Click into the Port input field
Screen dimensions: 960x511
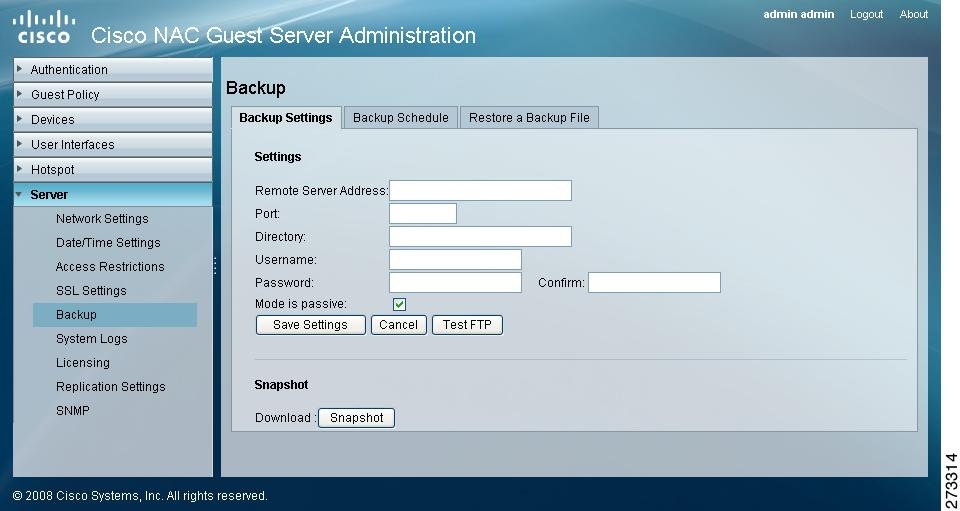tap(422, 214)
